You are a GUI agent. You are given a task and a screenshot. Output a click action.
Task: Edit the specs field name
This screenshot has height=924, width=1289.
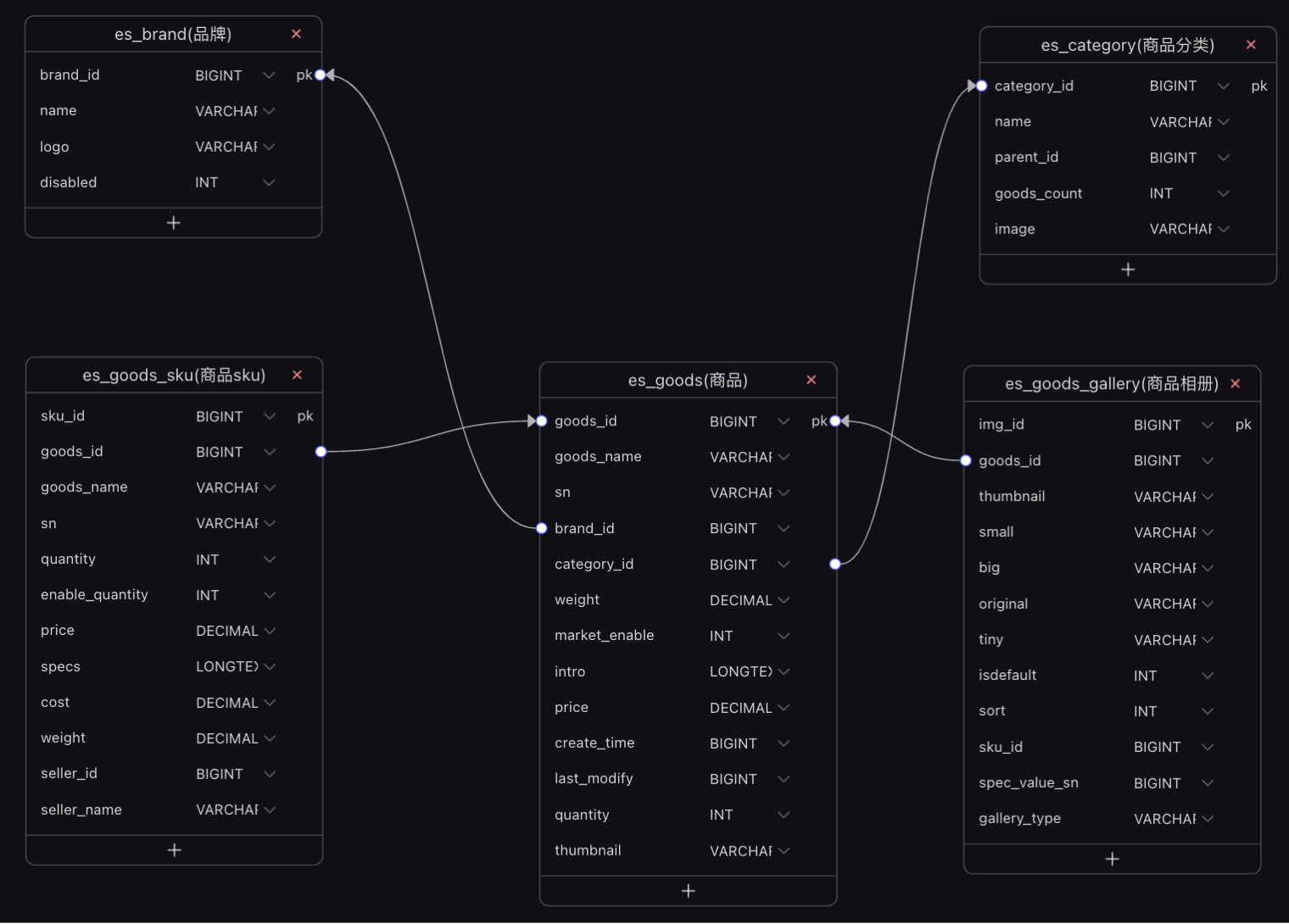(x=60, y=666)
